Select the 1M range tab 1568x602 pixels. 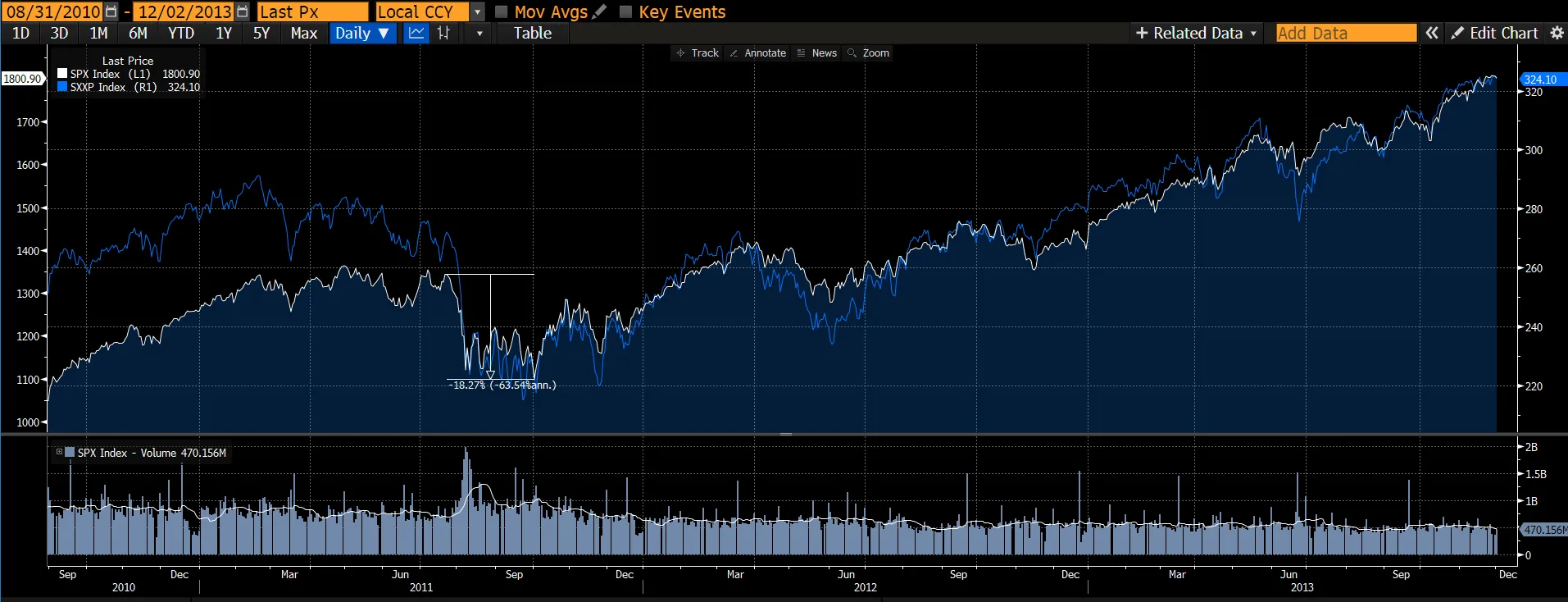point(98,33)
